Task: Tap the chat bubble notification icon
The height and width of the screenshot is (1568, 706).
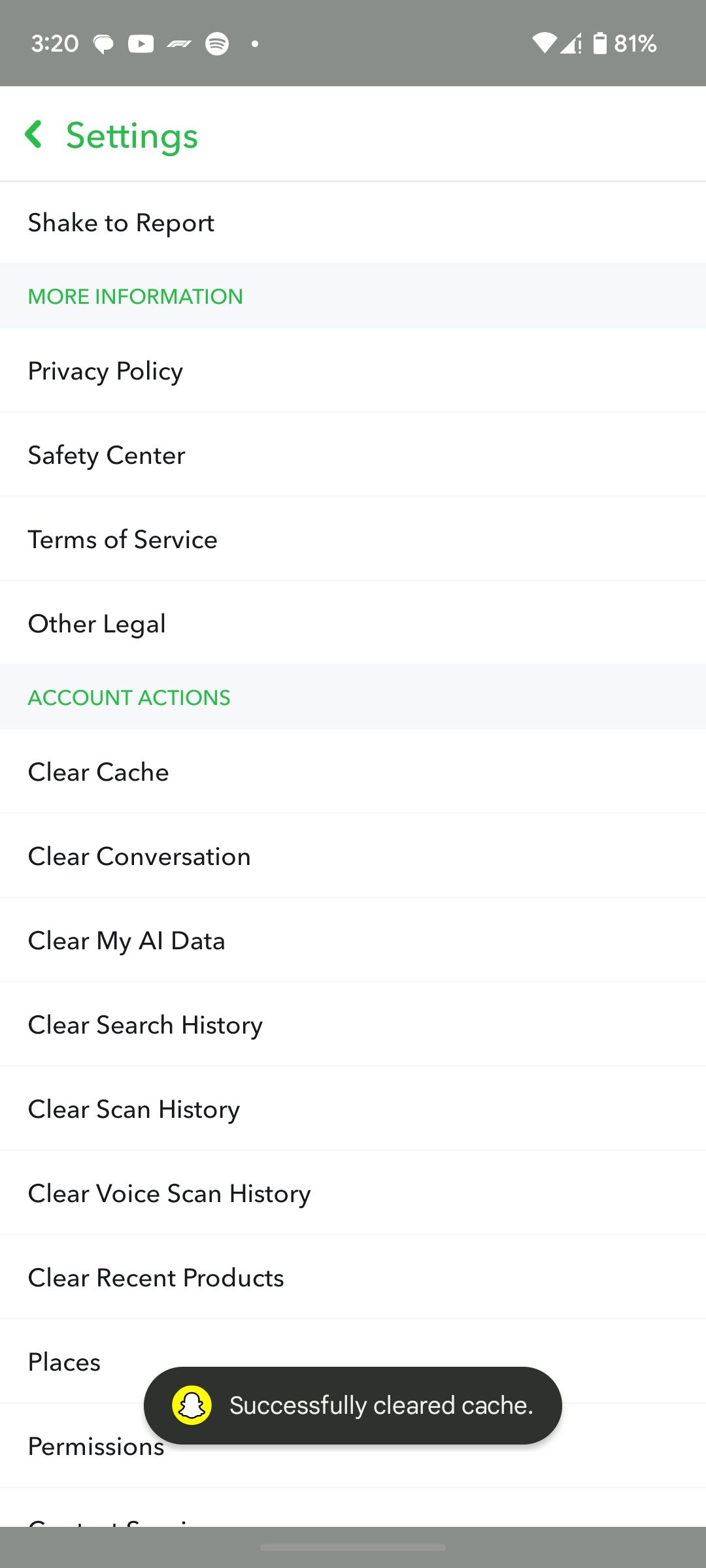Action: pyautogui.click(x=103, y=44)
